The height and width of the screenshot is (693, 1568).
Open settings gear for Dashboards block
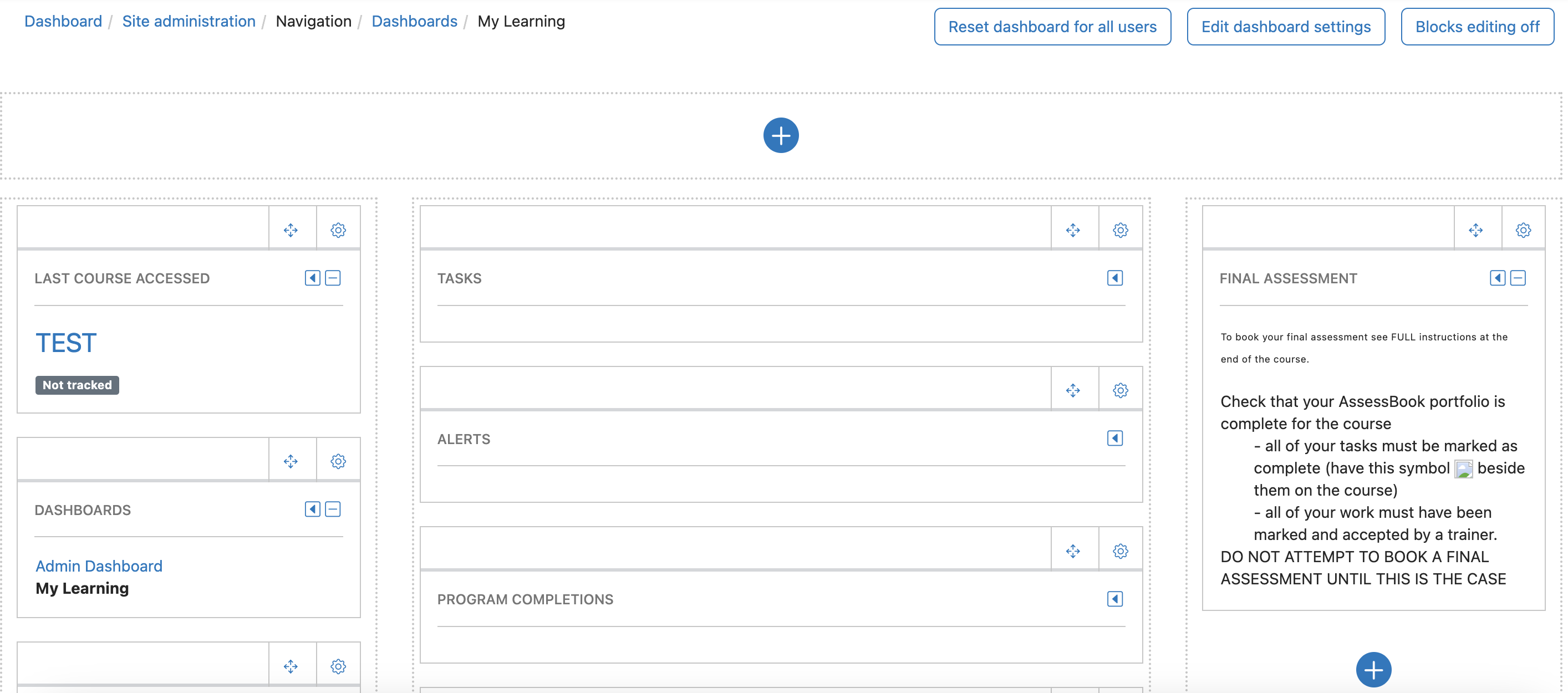pos(338,461)
